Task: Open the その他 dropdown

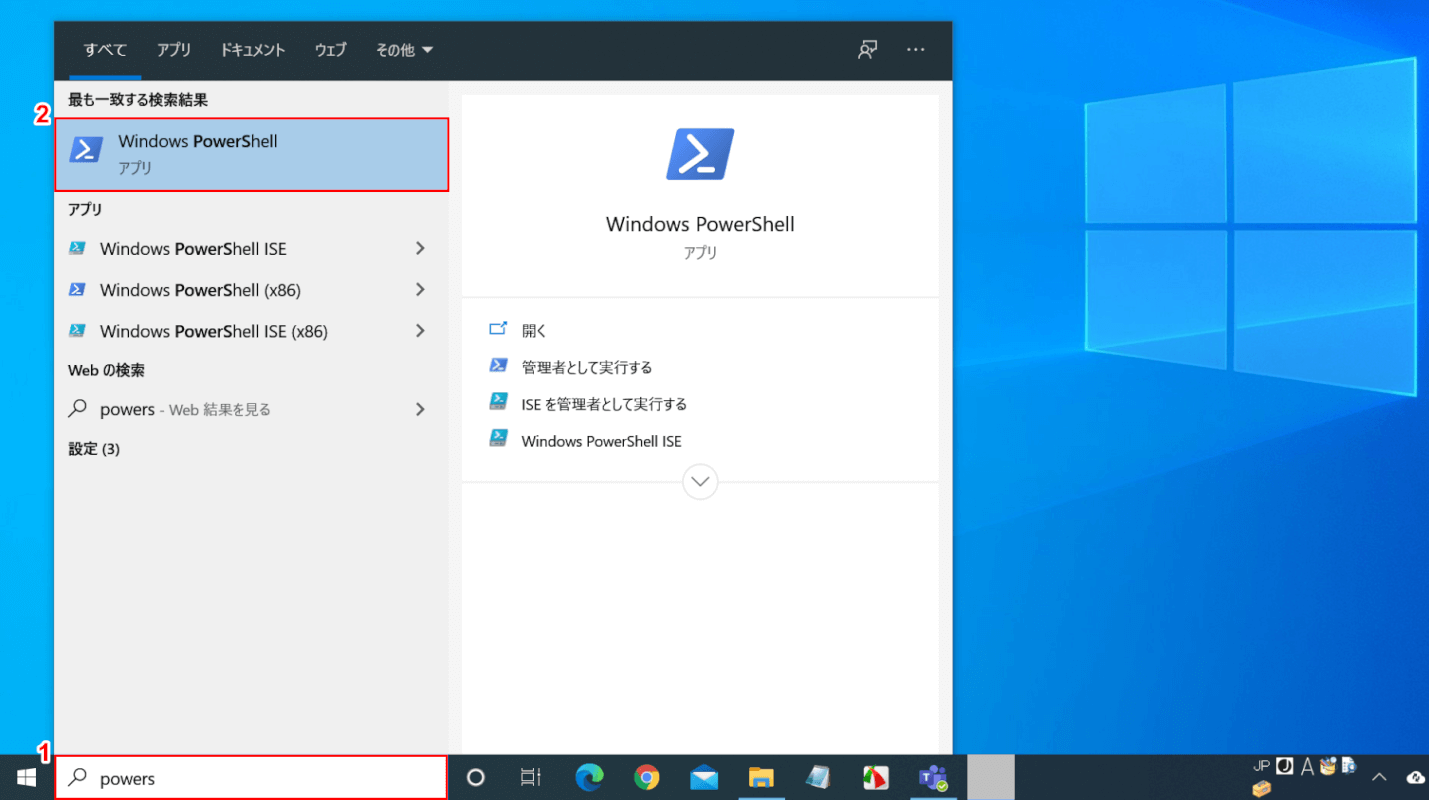Action: 404,50
